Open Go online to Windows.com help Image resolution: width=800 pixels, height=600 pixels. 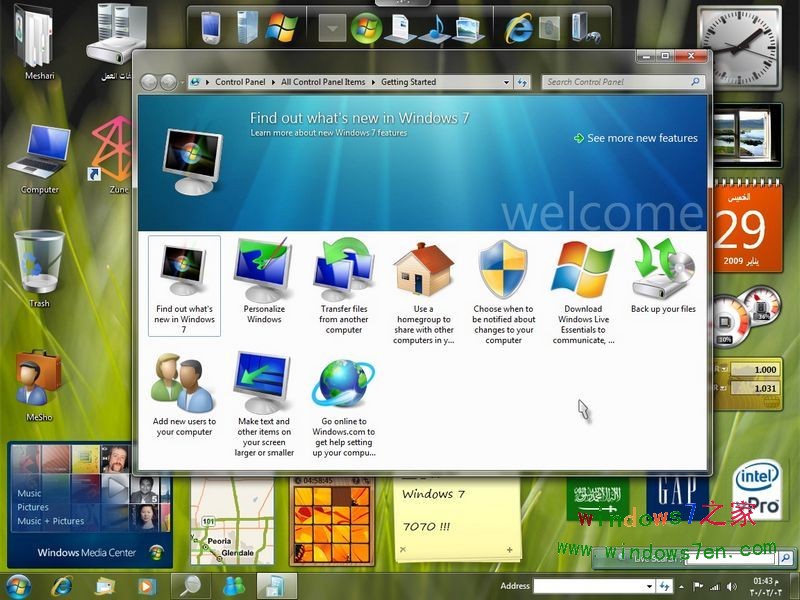[343, 390]
